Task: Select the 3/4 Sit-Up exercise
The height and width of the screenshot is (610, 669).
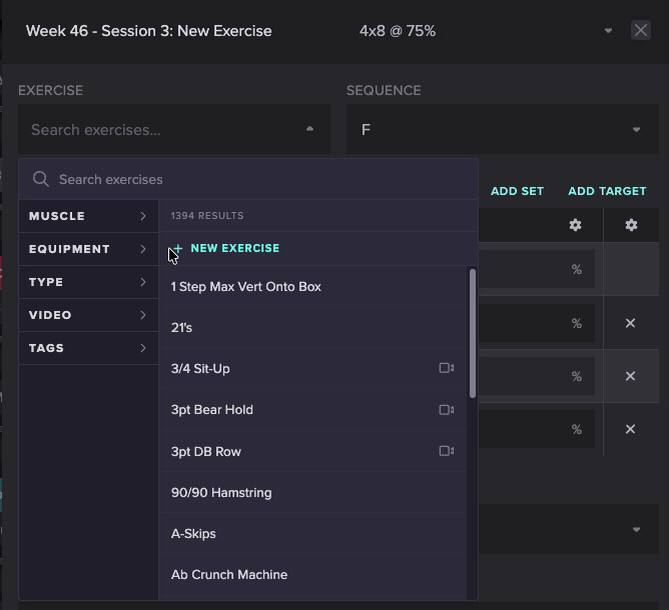Action: coord(313,369)
